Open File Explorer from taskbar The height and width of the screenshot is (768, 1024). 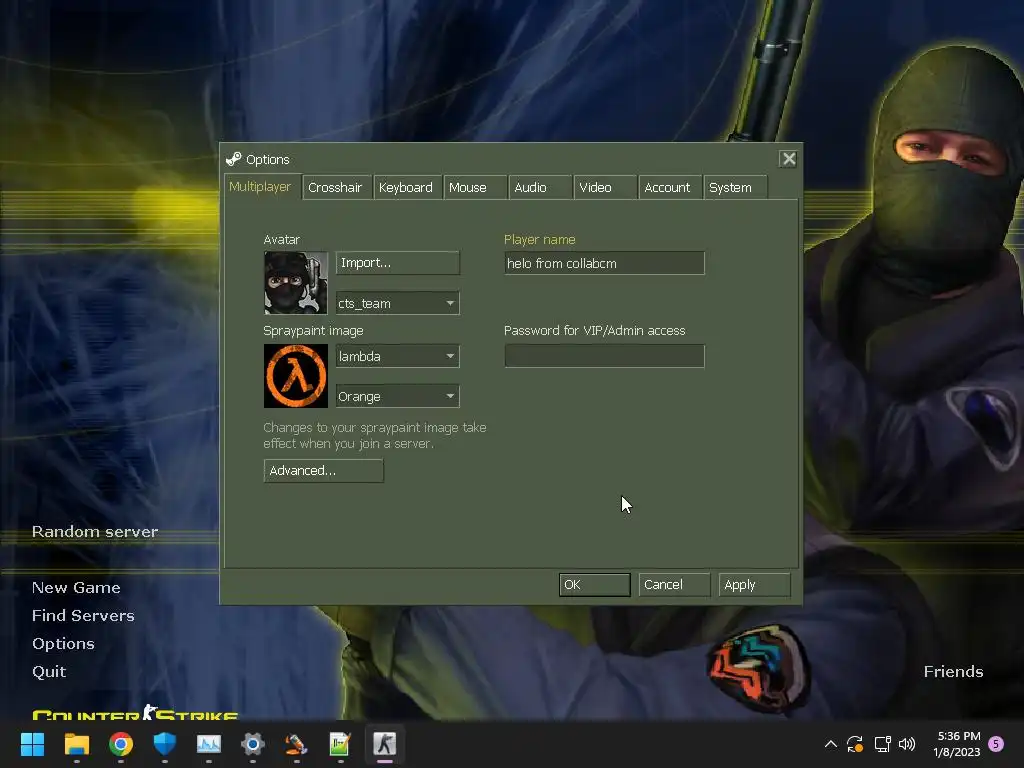point(76,744)
